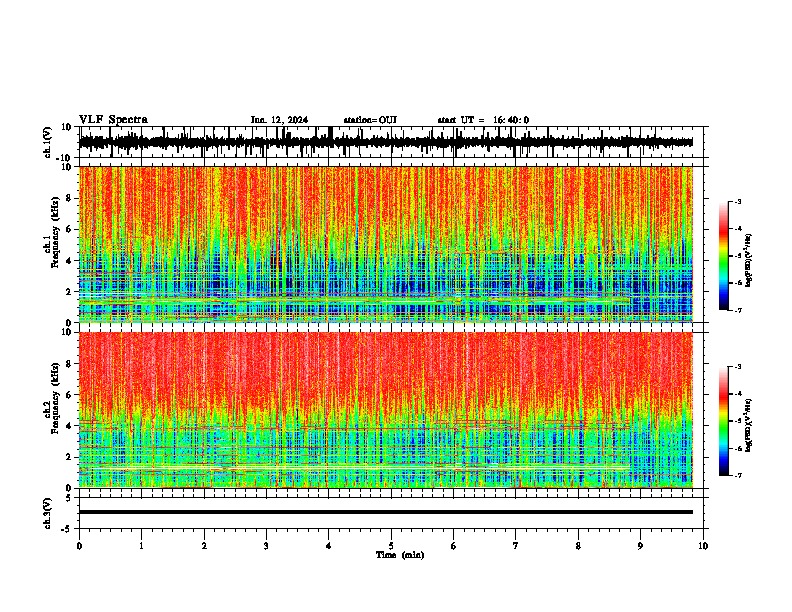
Task: Click the ch.2 spectrogram color scale bar
Action: tap(724, 421)
